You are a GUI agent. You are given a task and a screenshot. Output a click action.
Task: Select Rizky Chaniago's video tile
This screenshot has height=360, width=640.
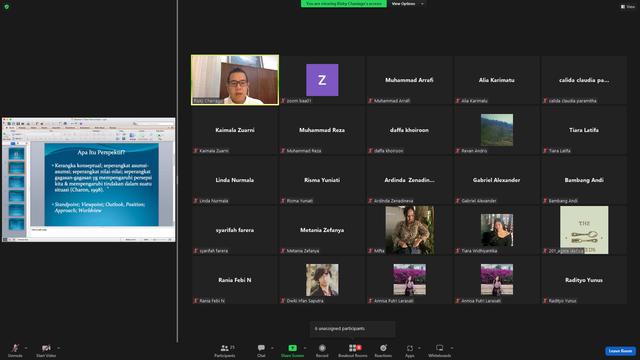click(x=235, y=80)
